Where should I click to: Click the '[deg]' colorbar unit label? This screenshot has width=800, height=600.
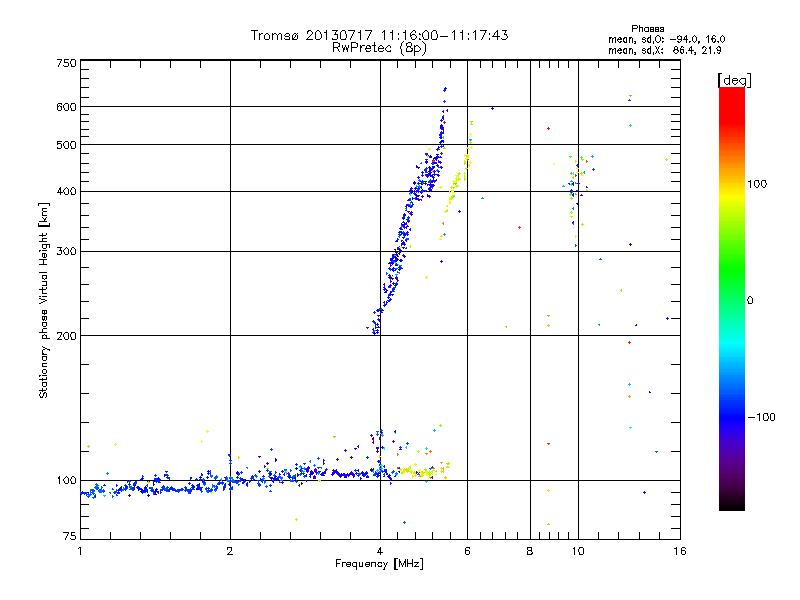pyautogui.click(x=734, y=80)
